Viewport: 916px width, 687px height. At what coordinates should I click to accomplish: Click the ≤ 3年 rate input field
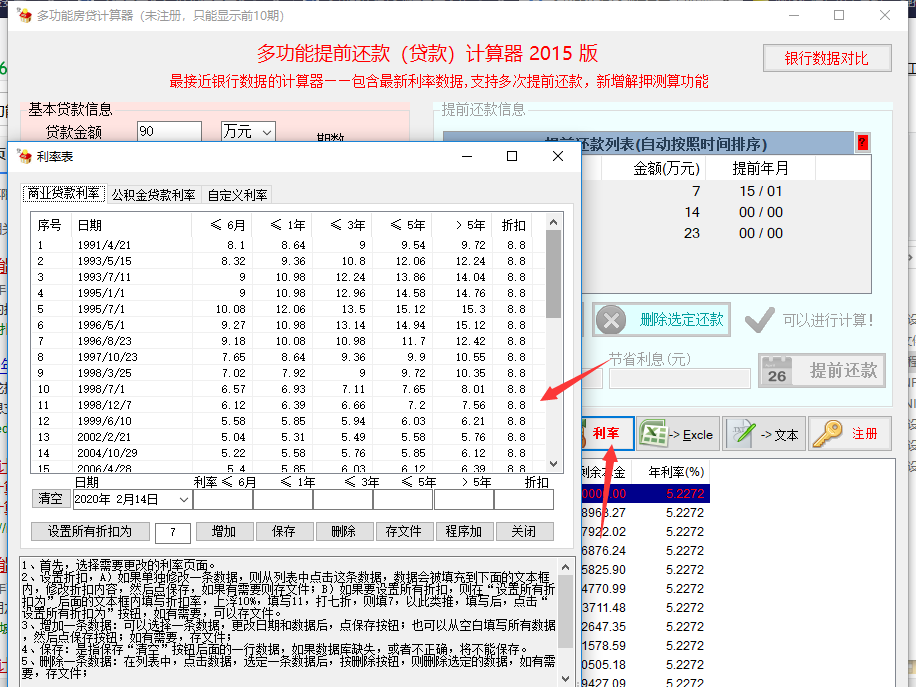pos(344,500)
